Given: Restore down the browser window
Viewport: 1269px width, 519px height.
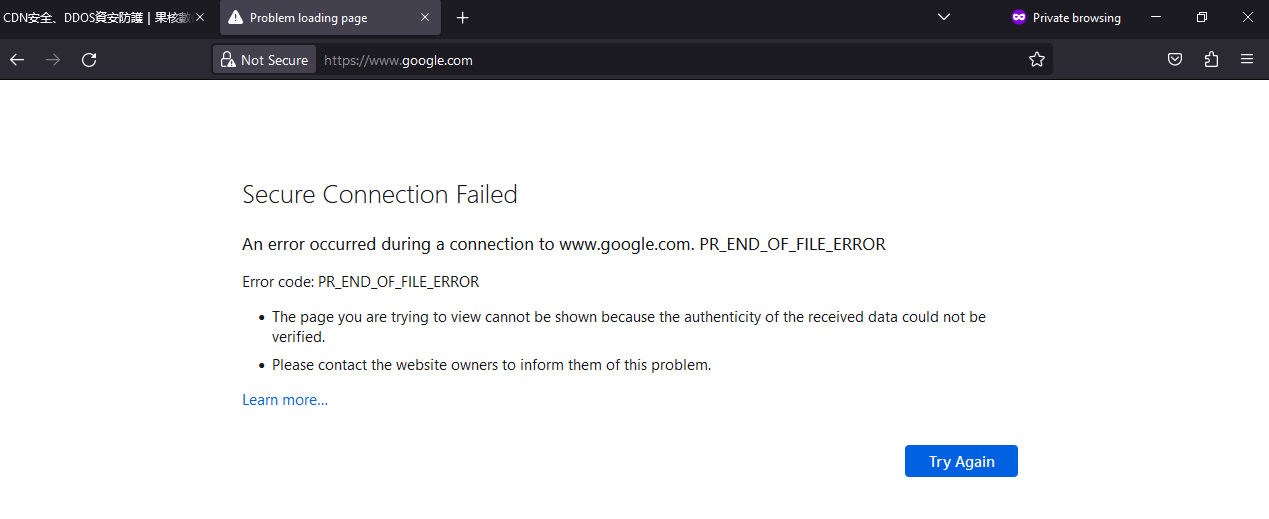Looking at the screenshot, I should click(1202, 17).
